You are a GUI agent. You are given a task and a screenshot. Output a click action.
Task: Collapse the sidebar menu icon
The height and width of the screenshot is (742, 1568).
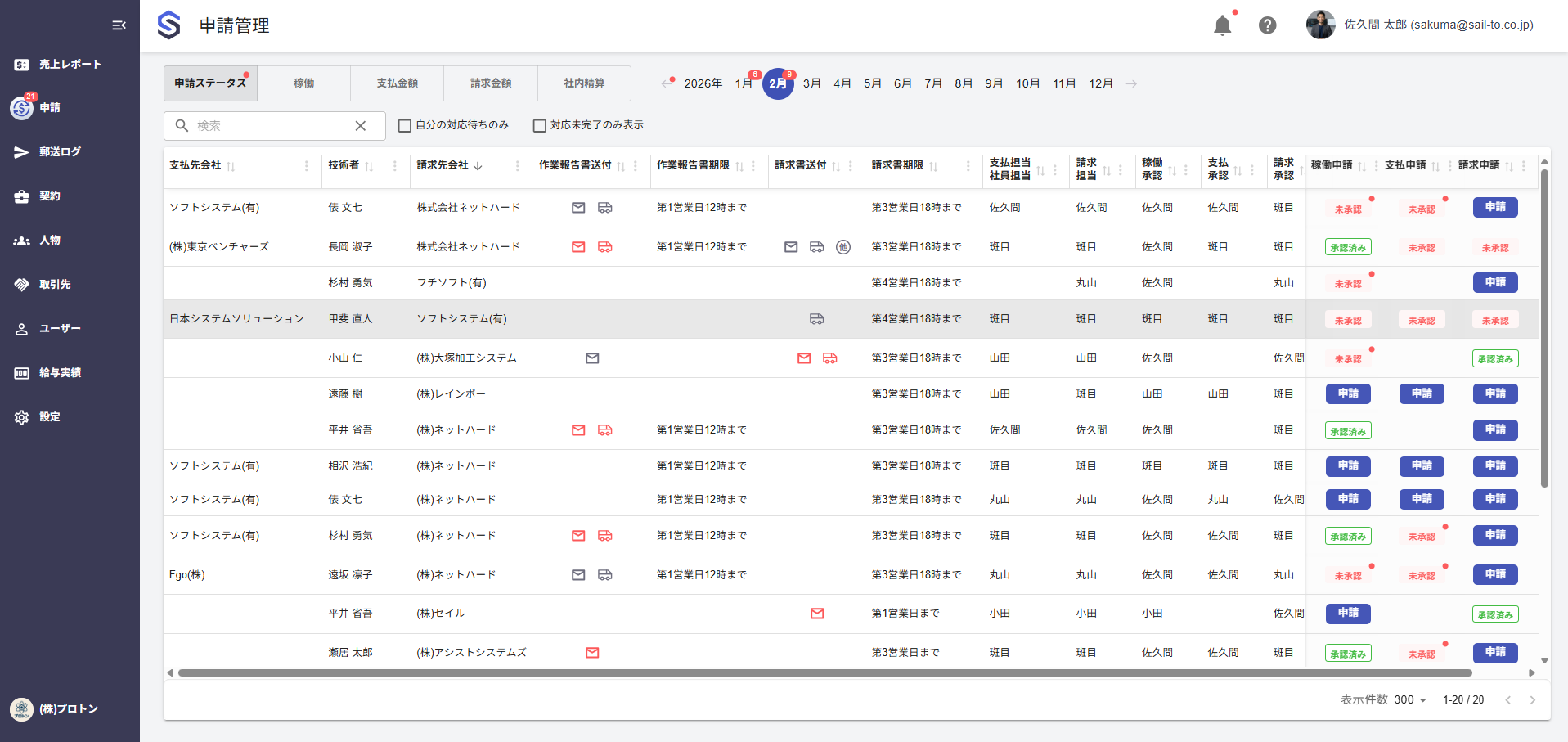point(119,25)
